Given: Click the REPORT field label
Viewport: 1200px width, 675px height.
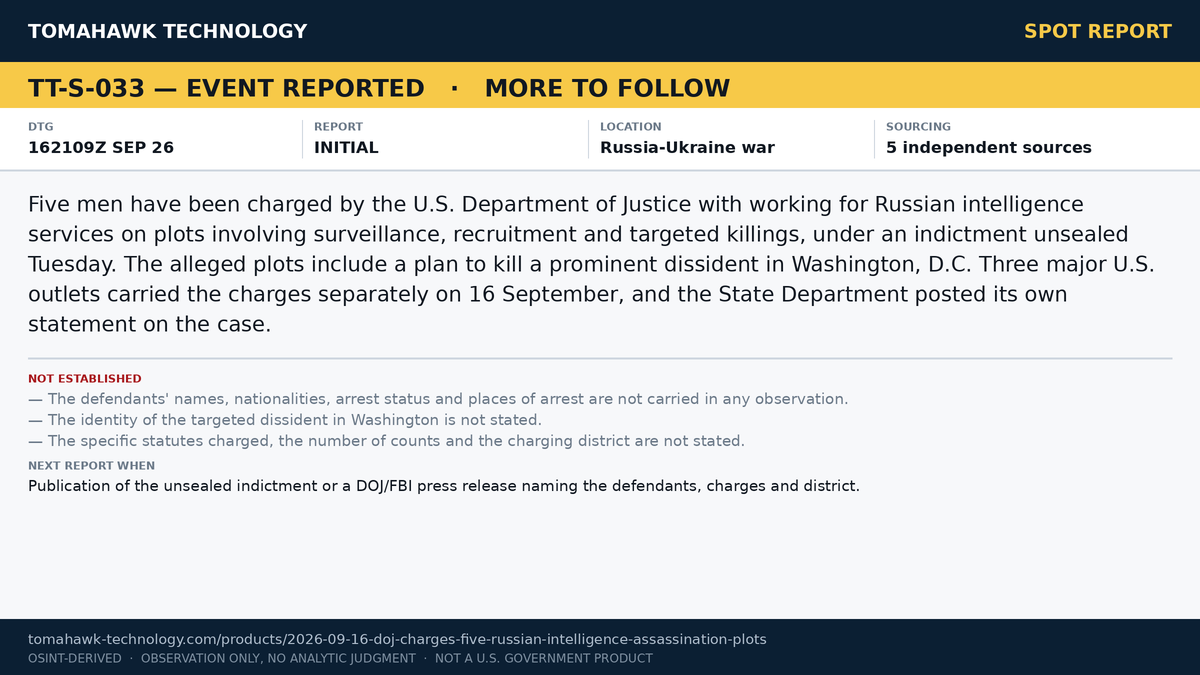Looking at the screenshot, I should [338, 127].
